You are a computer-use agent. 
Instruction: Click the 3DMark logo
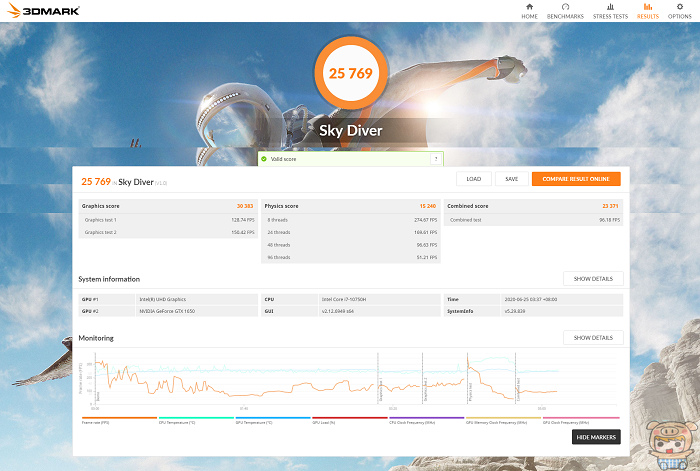pyautogui.click(x=43, y=11)
